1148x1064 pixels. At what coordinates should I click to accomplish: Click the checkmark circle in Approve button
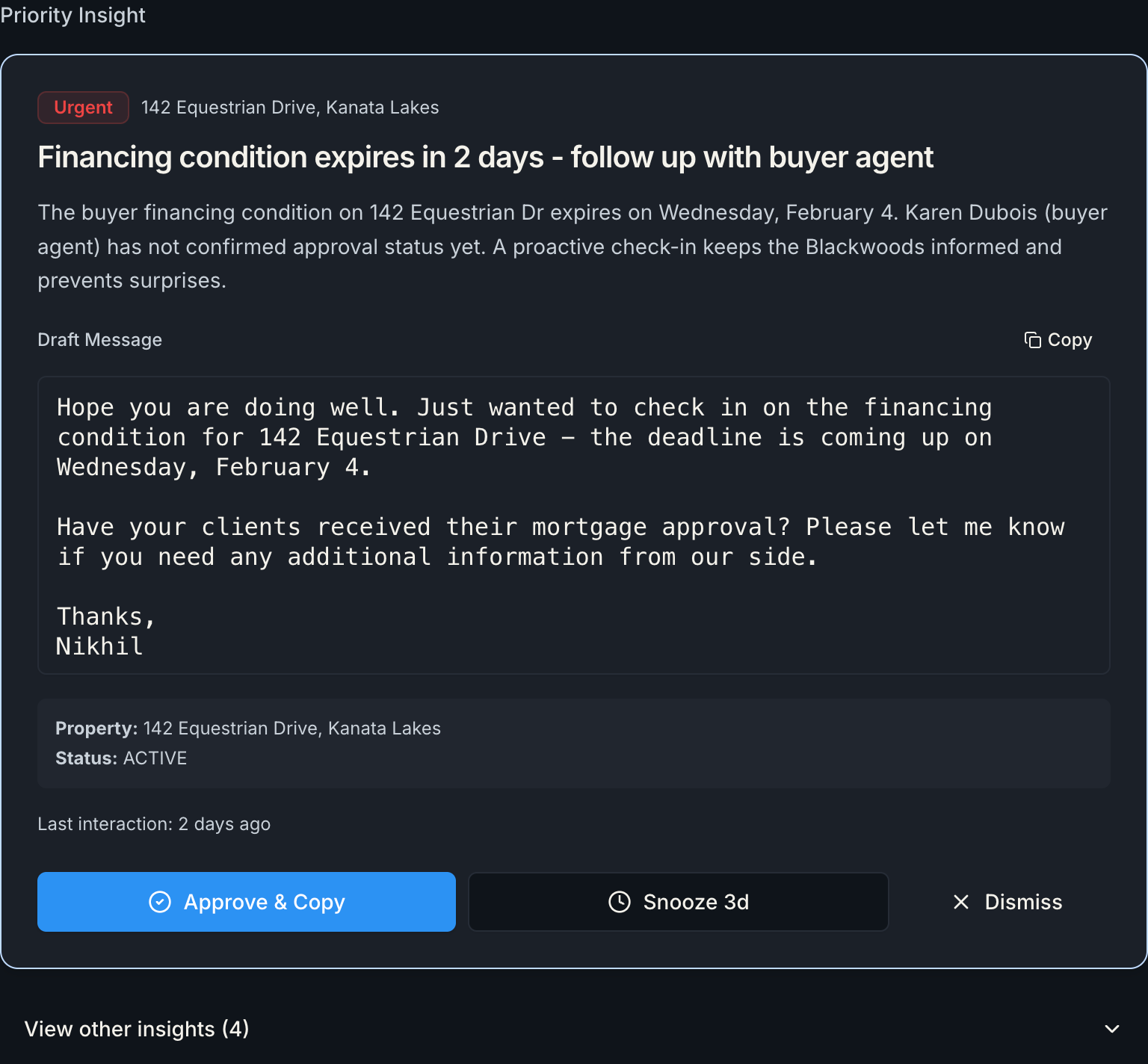pyautogui.click(x=159, y=902)
